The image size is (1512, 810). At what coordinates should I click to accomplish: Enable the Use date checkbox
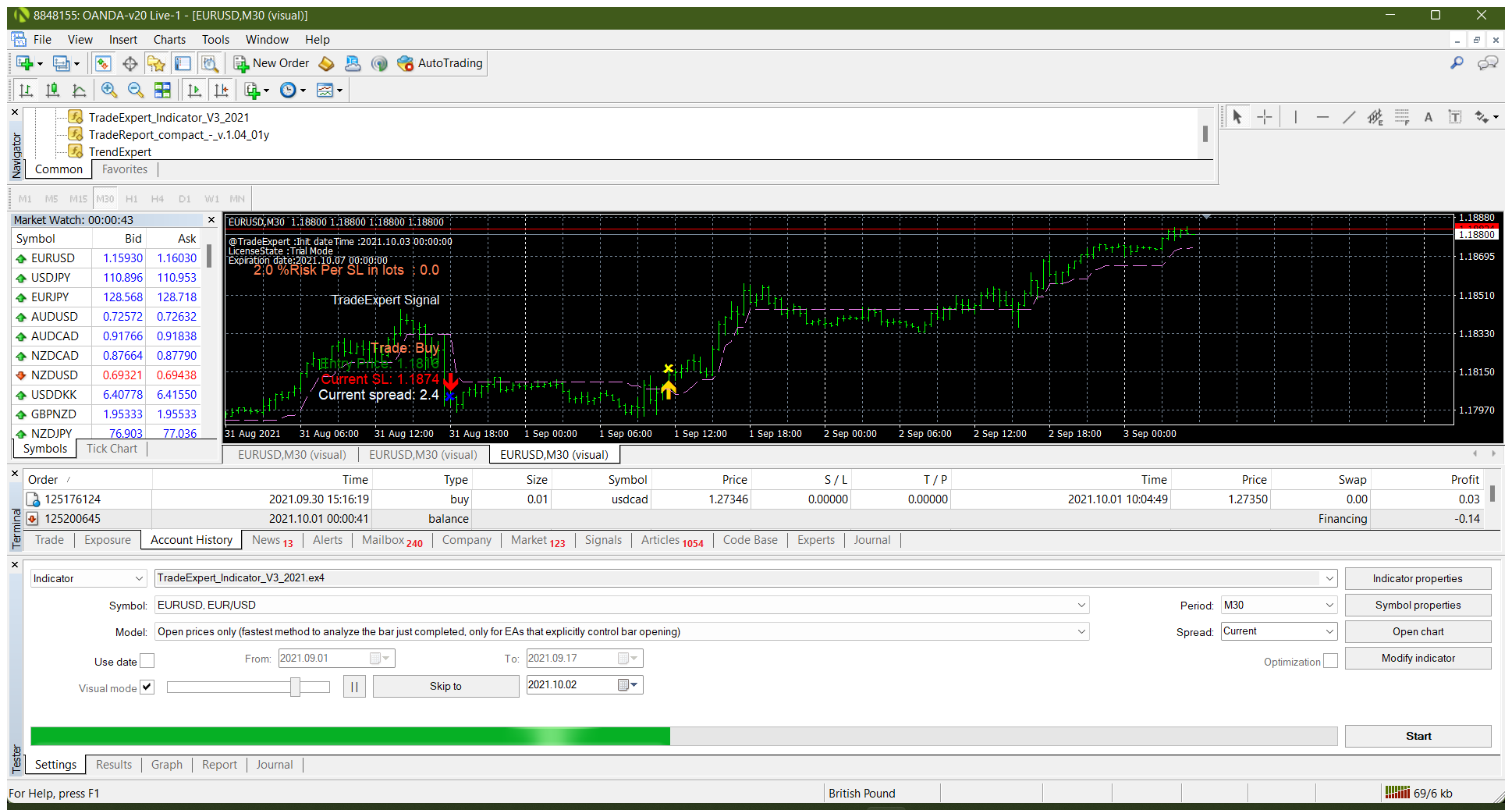click(x=147, y=660)
